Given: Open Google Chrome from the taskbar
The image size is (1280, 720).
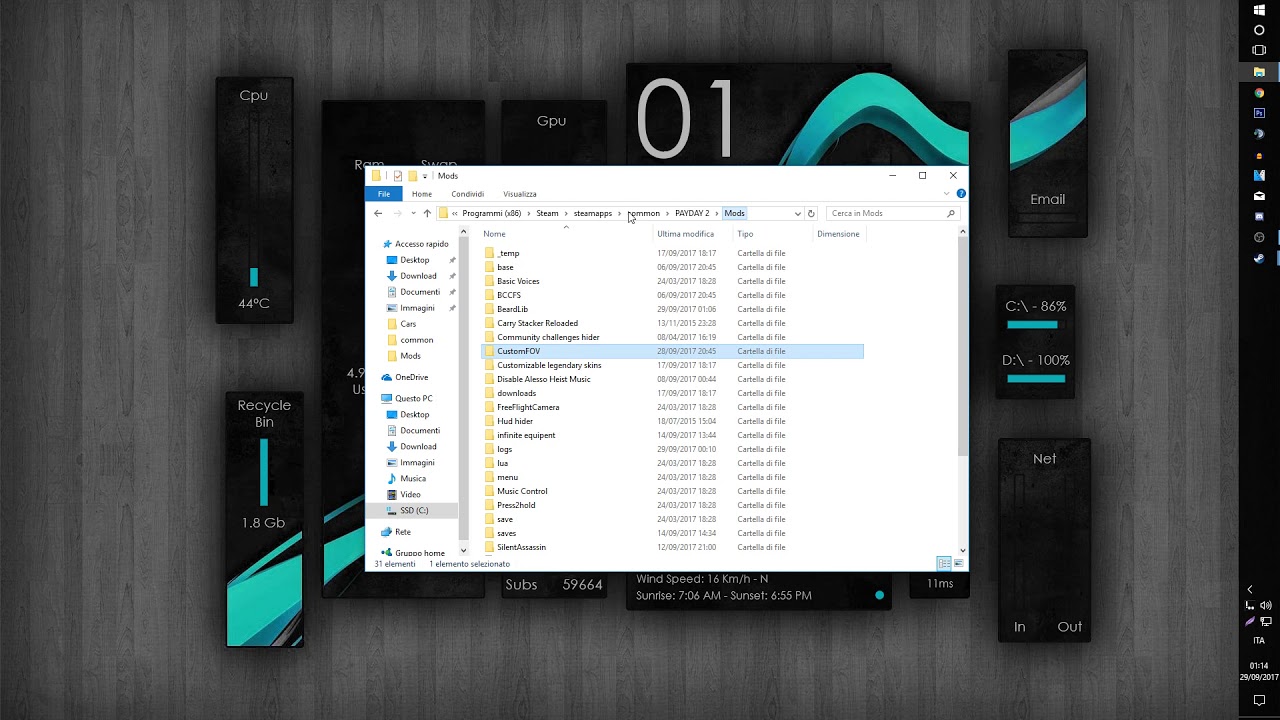Looking at the screenshot, I should 1259,93.
